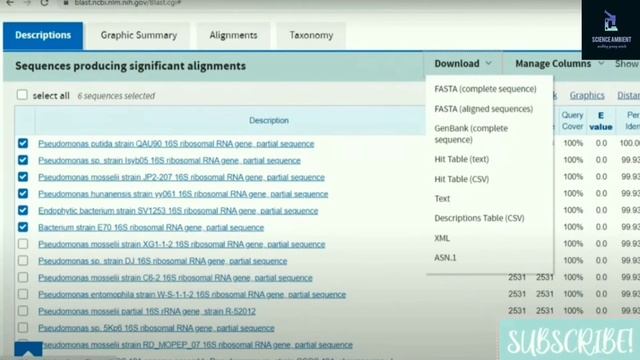Sort by the E value column header
This screenshot has height=360, width=640.
[x=600, y=121]
